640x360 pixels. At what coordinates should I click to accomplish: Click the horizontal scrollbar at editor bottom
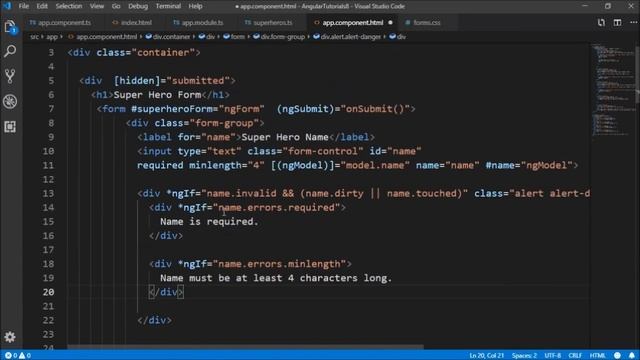245,347
